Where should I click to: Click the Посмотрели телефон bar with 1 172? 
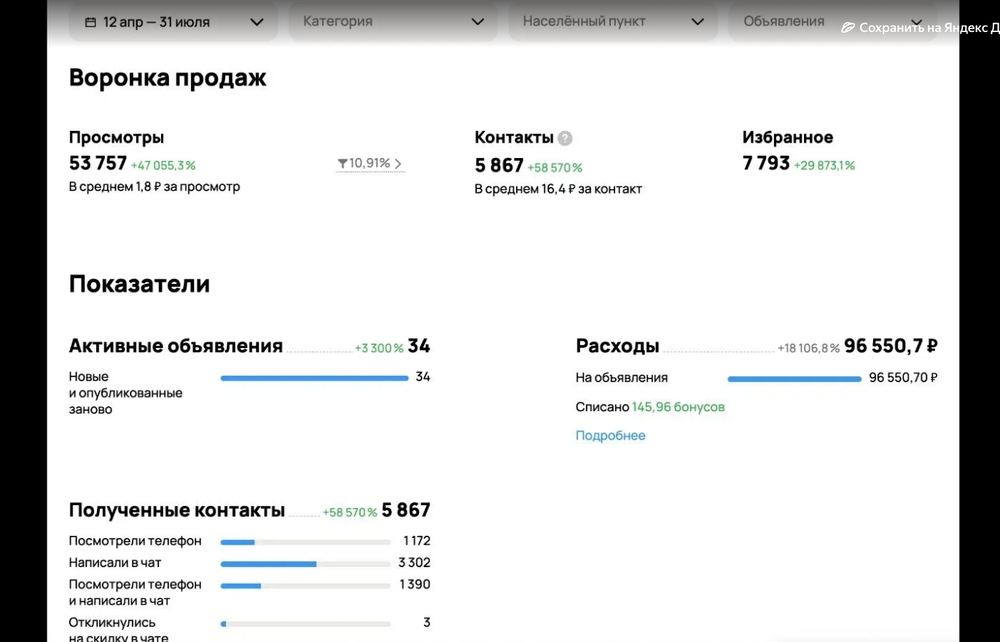(305, 542)
